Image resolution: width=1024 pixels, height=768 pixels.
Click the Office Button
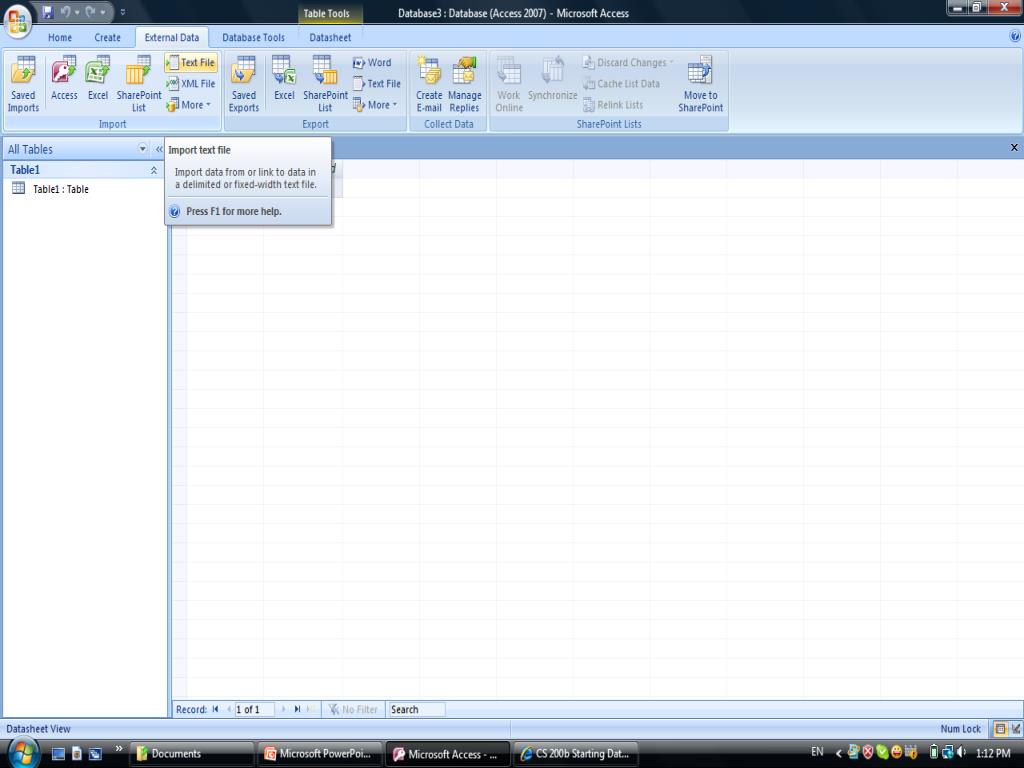18,22
